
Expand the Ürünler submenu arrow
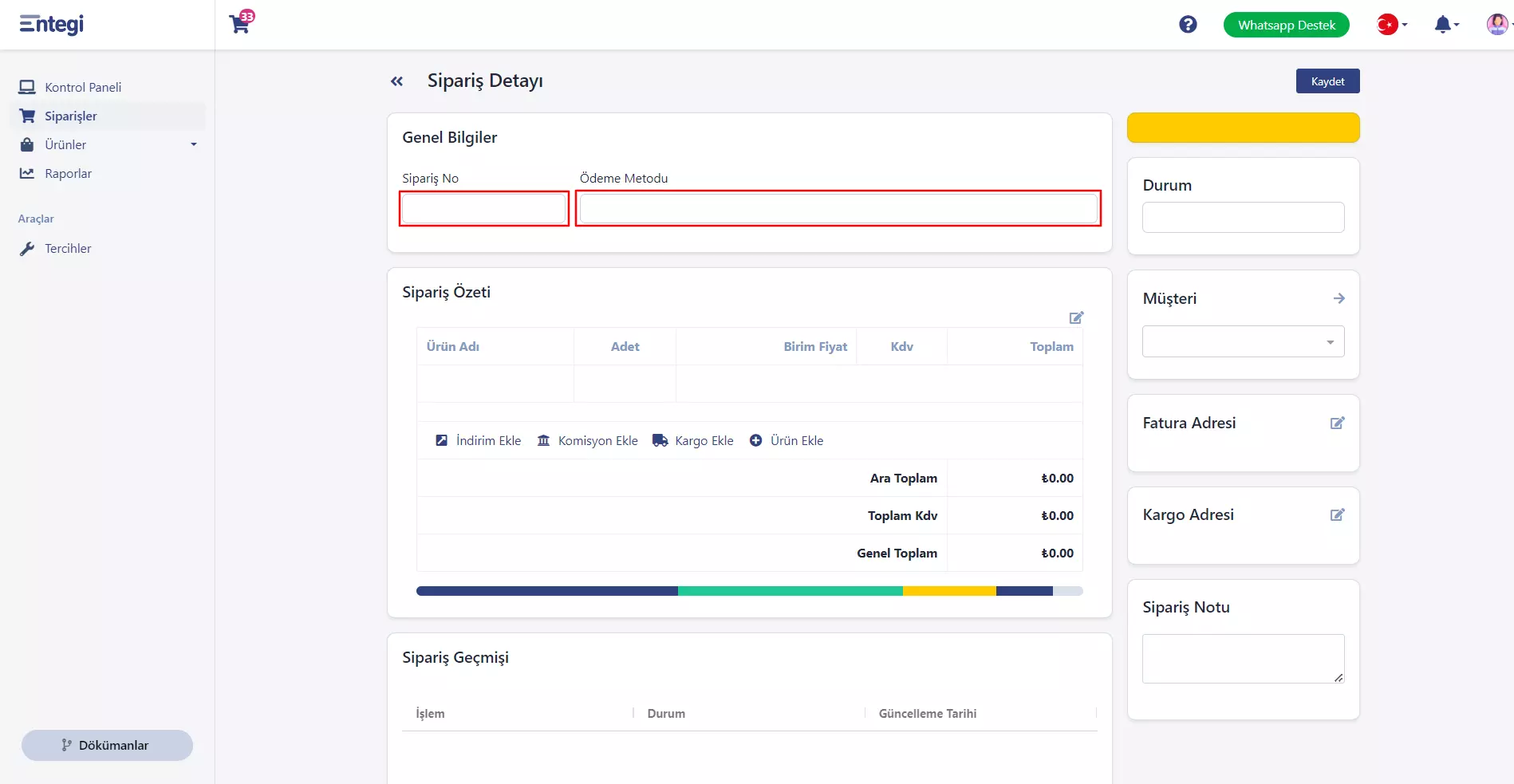pos(193,144)
